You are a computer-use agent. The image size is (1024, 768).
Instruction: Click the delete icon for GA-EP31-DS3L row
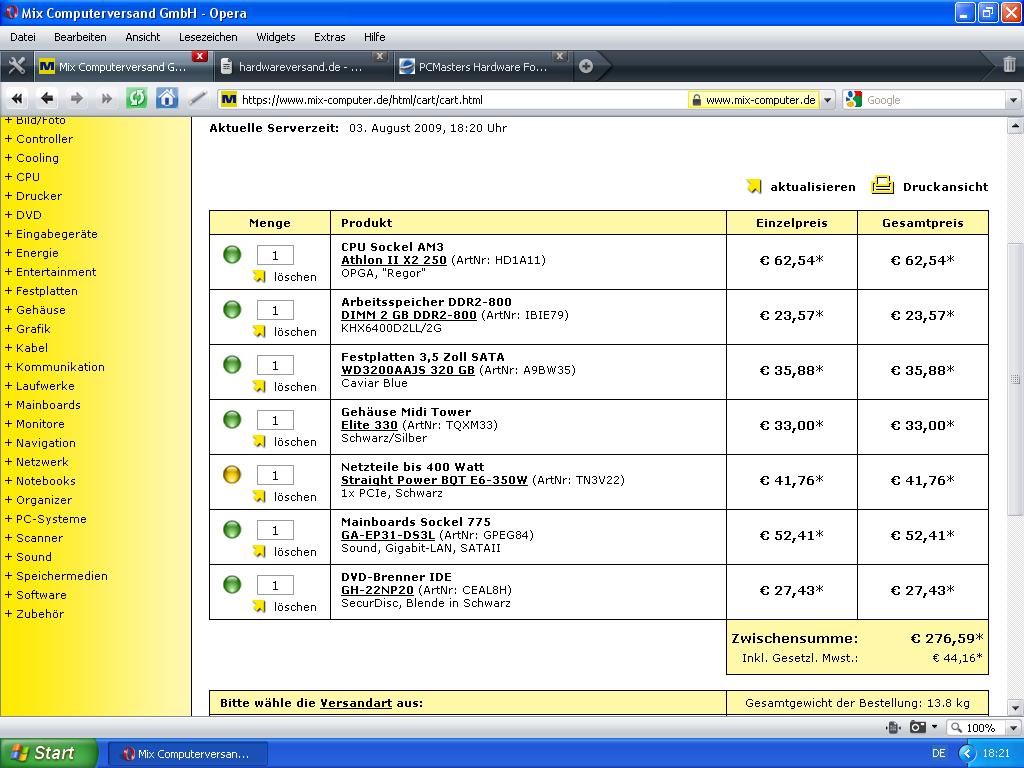pyautogui.click(x=259, y=552)
